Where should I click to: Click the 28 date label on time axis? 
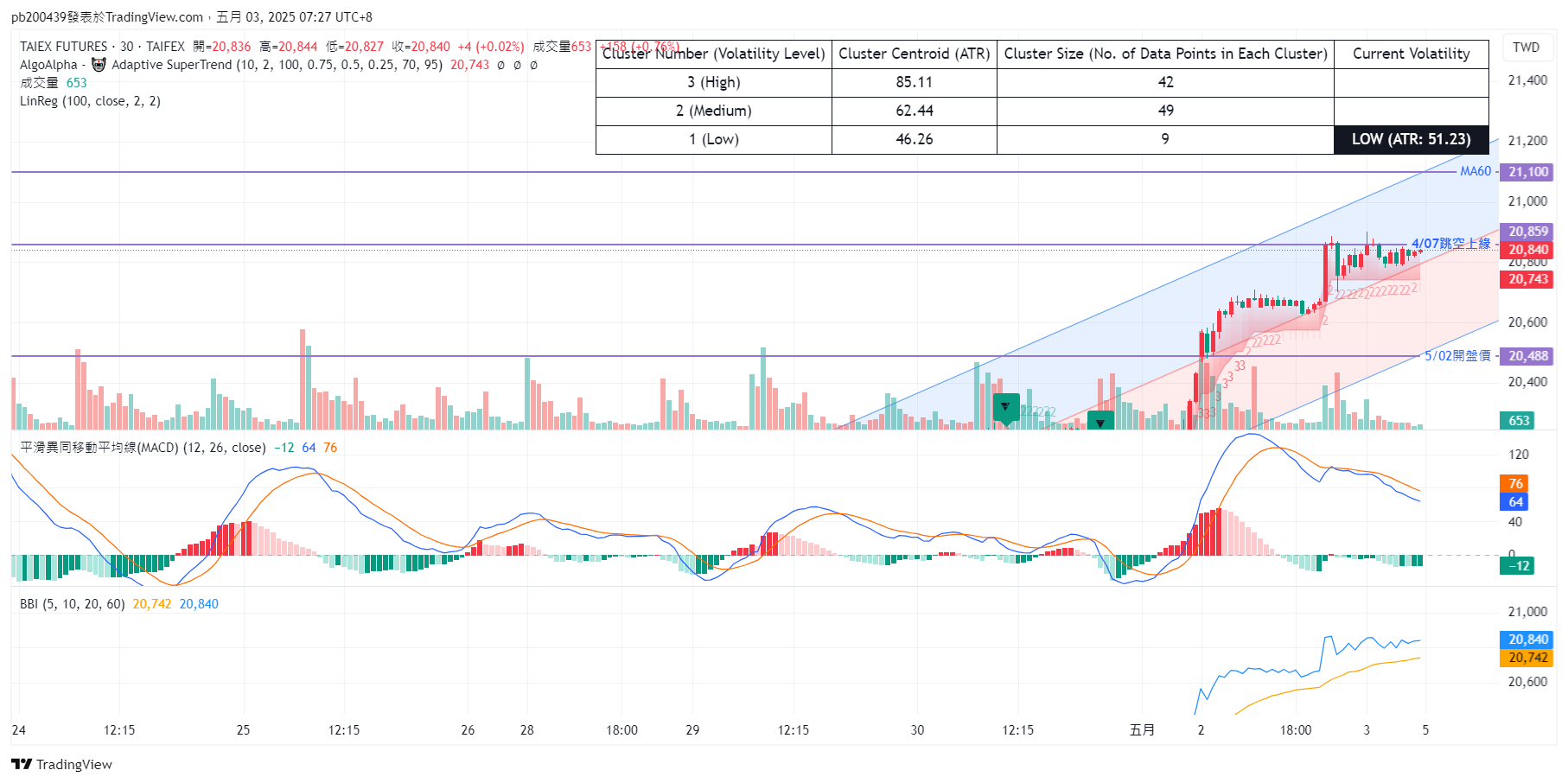pyautogui.click(x=527, y=730)
